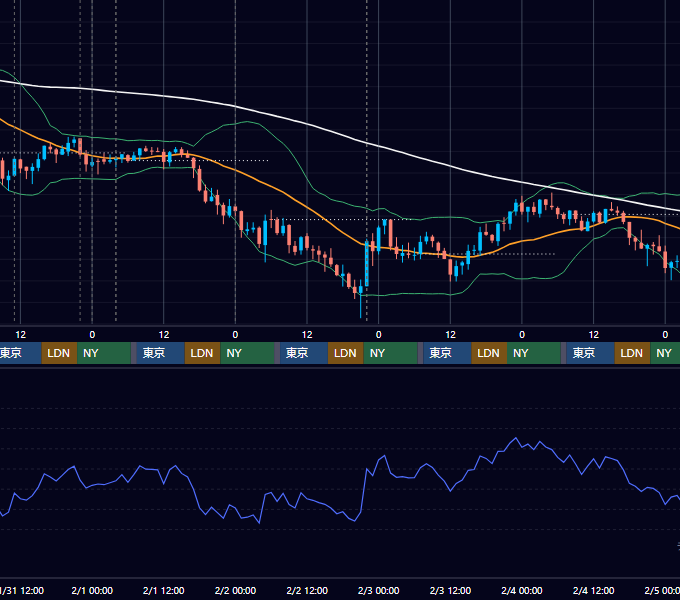Select the NY session block above 2/3 00:00
Viewport: 680px width, 600px height.
tap(390, 353)
